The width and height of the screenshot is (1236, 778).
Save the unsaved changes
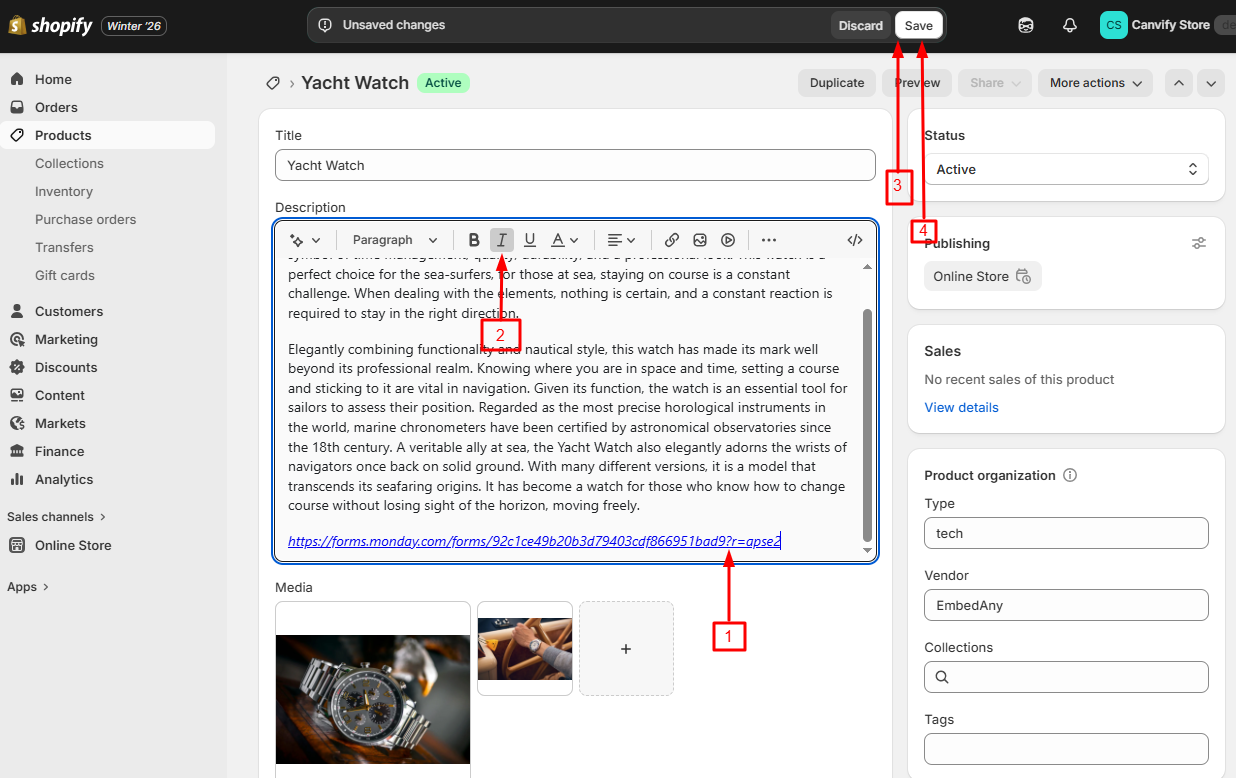coord(918,25)
